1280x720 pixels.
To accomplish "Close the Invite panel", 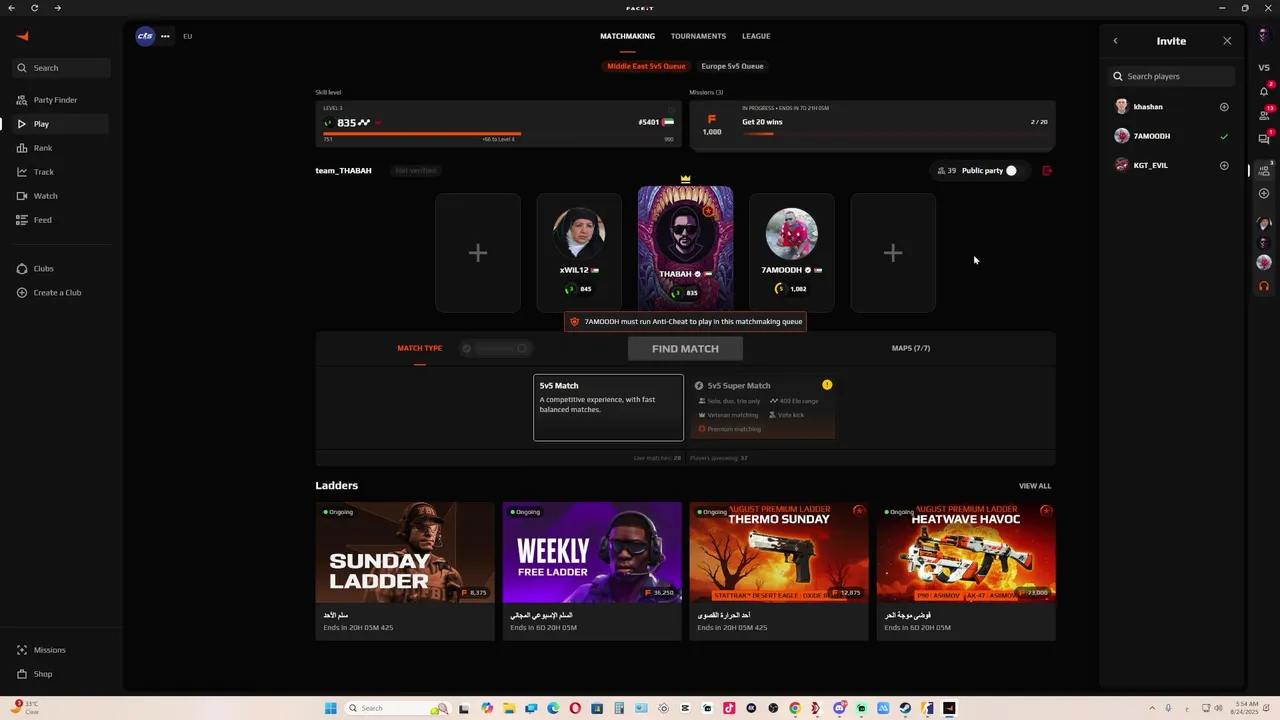I will [x=1227, y=41].
